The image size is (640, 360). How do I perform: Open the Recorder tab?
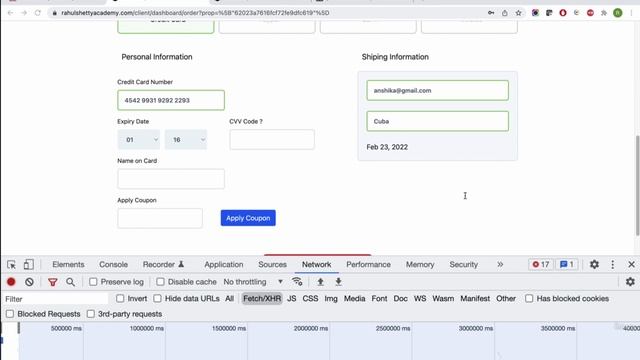coord(163,264)
